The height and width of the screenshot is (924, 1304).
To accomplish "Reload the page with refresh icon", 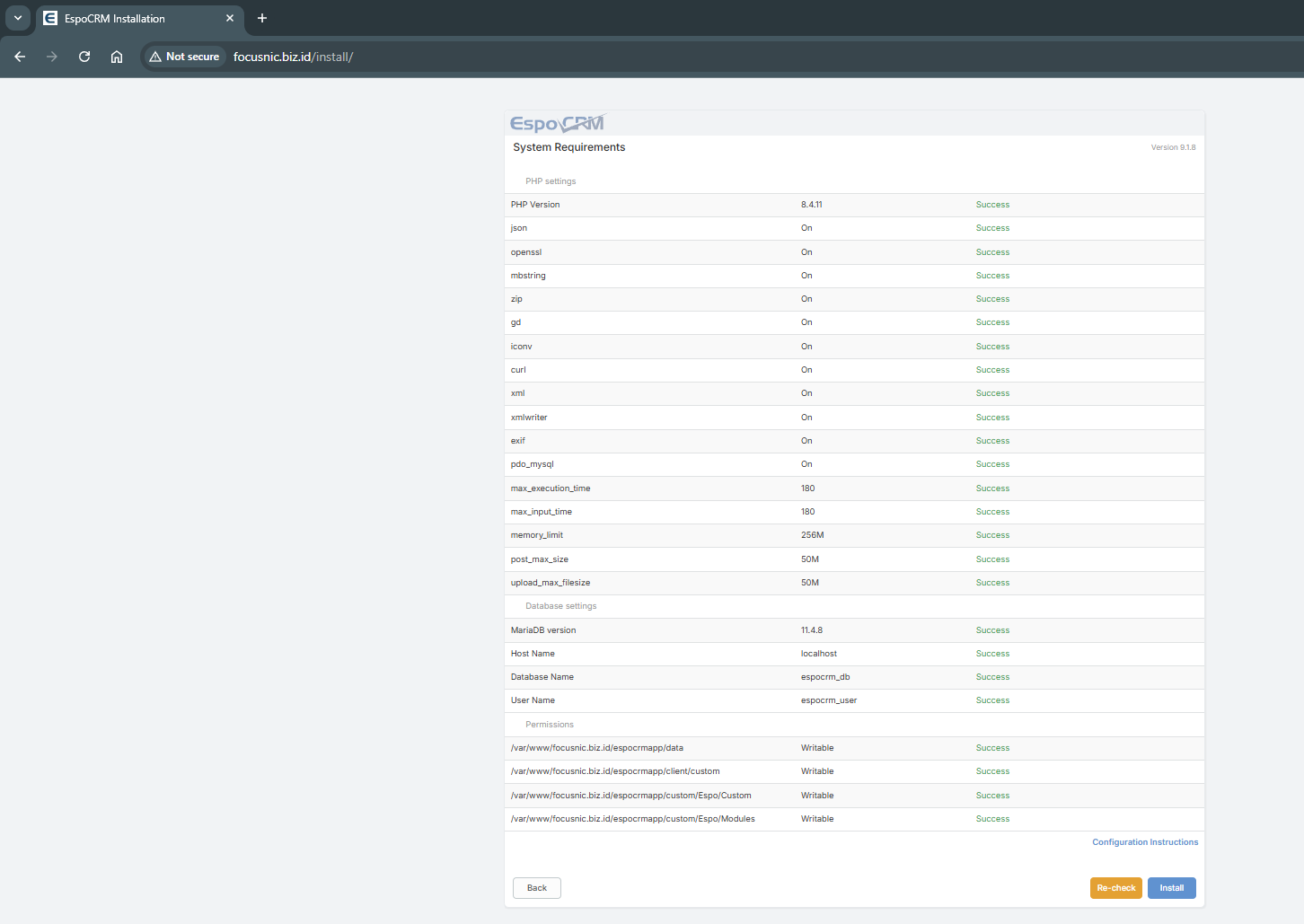I will (84, 57).
